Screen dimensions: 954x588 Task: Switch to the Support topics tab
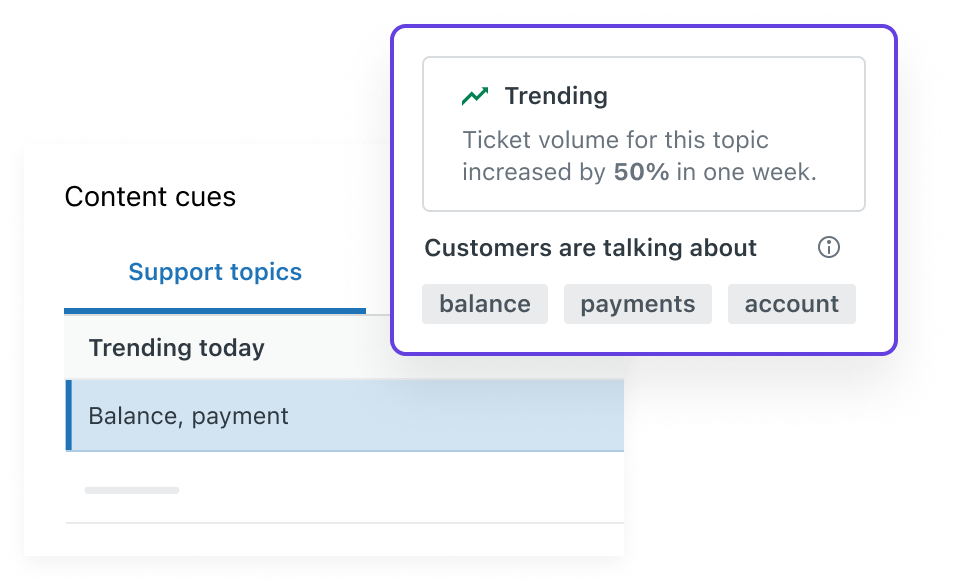pyautogui.click(x=214, y=271)
